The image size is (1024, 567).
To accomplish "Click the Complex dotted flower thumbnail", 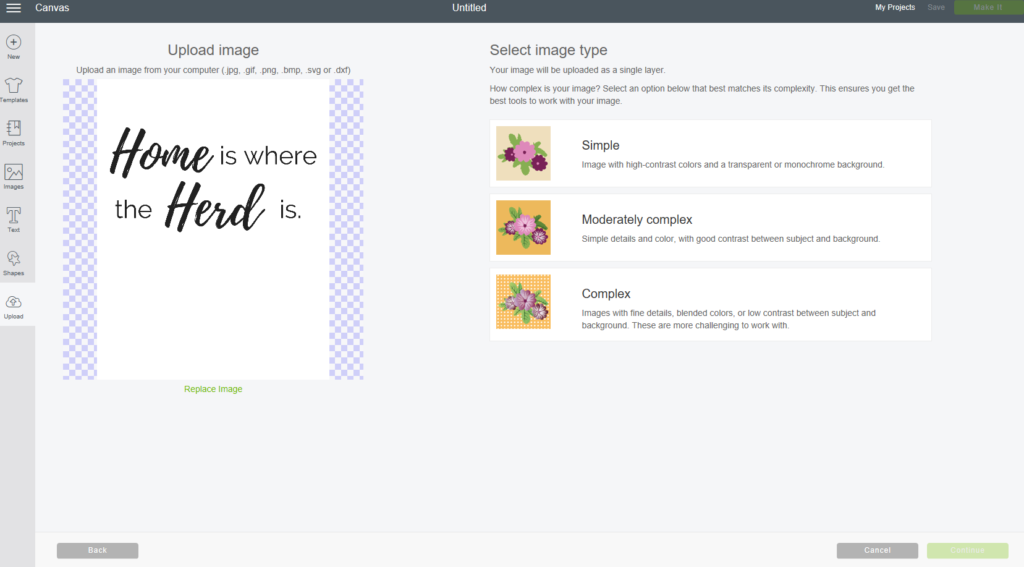I will tap(523, 302).
